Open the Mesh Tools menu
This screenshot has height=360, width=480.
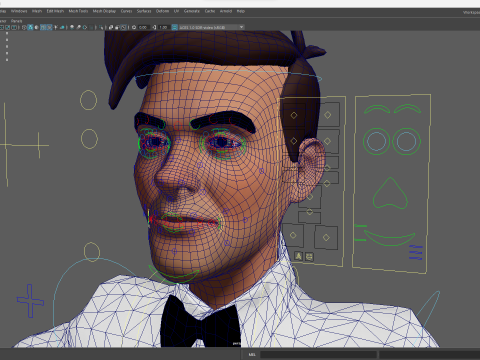(x=78, y=11)
